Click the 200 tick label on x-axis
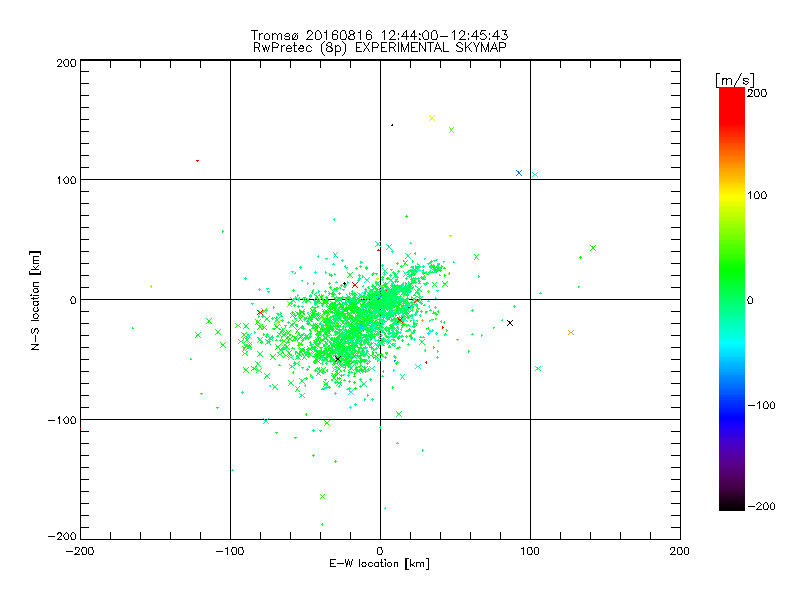Image resolution: width=800 pixels, height=600 pixels. 680,551
